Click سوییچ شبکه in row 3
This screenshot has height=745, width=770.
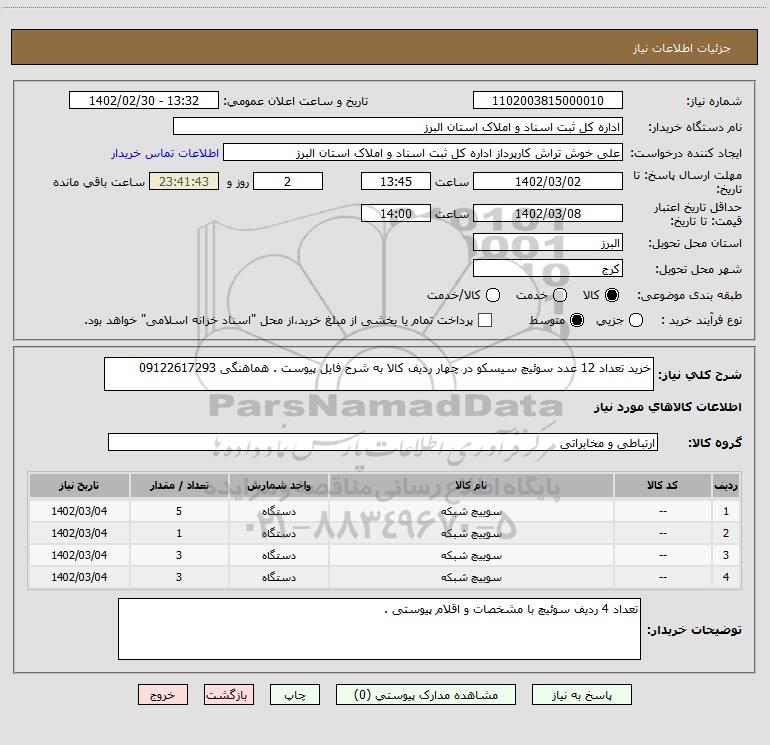471,555
